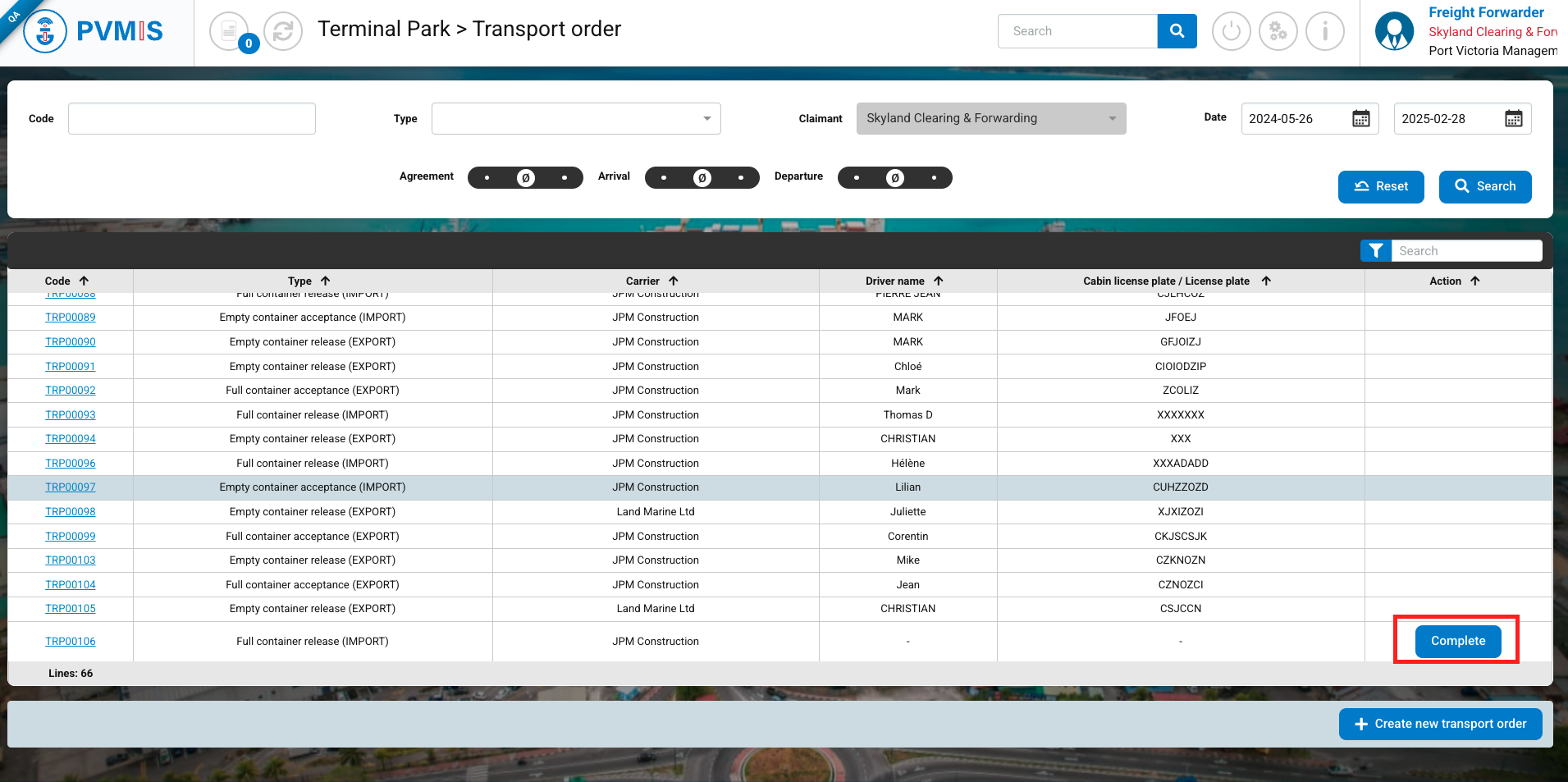This screenshot has width=1568, height=782.
Task: Open the documents icon with badge 0
Action: click(x=230, y=32)
